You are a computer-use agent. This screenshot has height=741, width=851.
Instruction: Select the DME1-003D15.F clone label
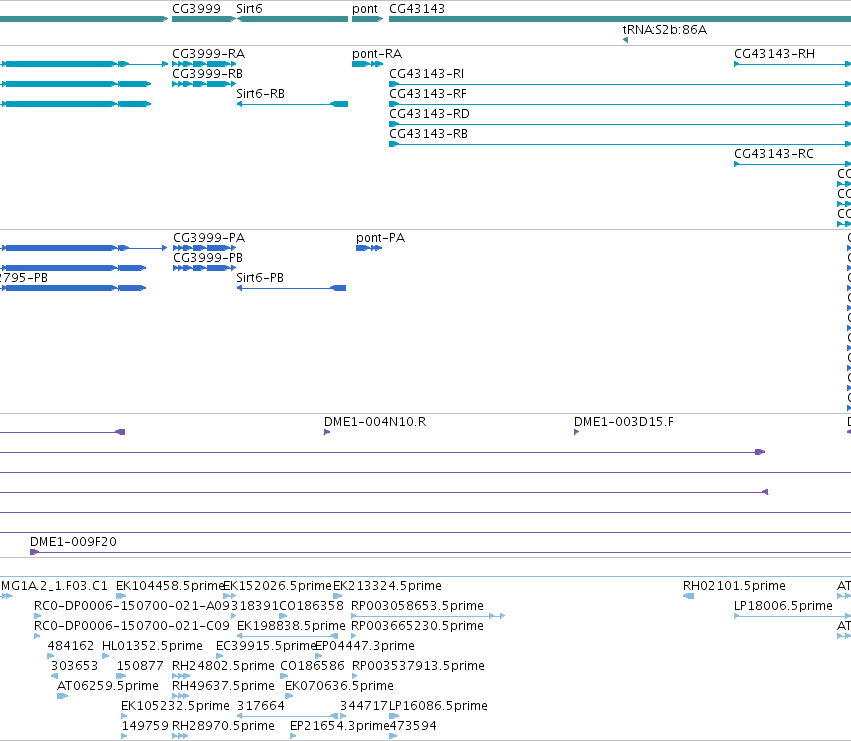coord(624,422)
